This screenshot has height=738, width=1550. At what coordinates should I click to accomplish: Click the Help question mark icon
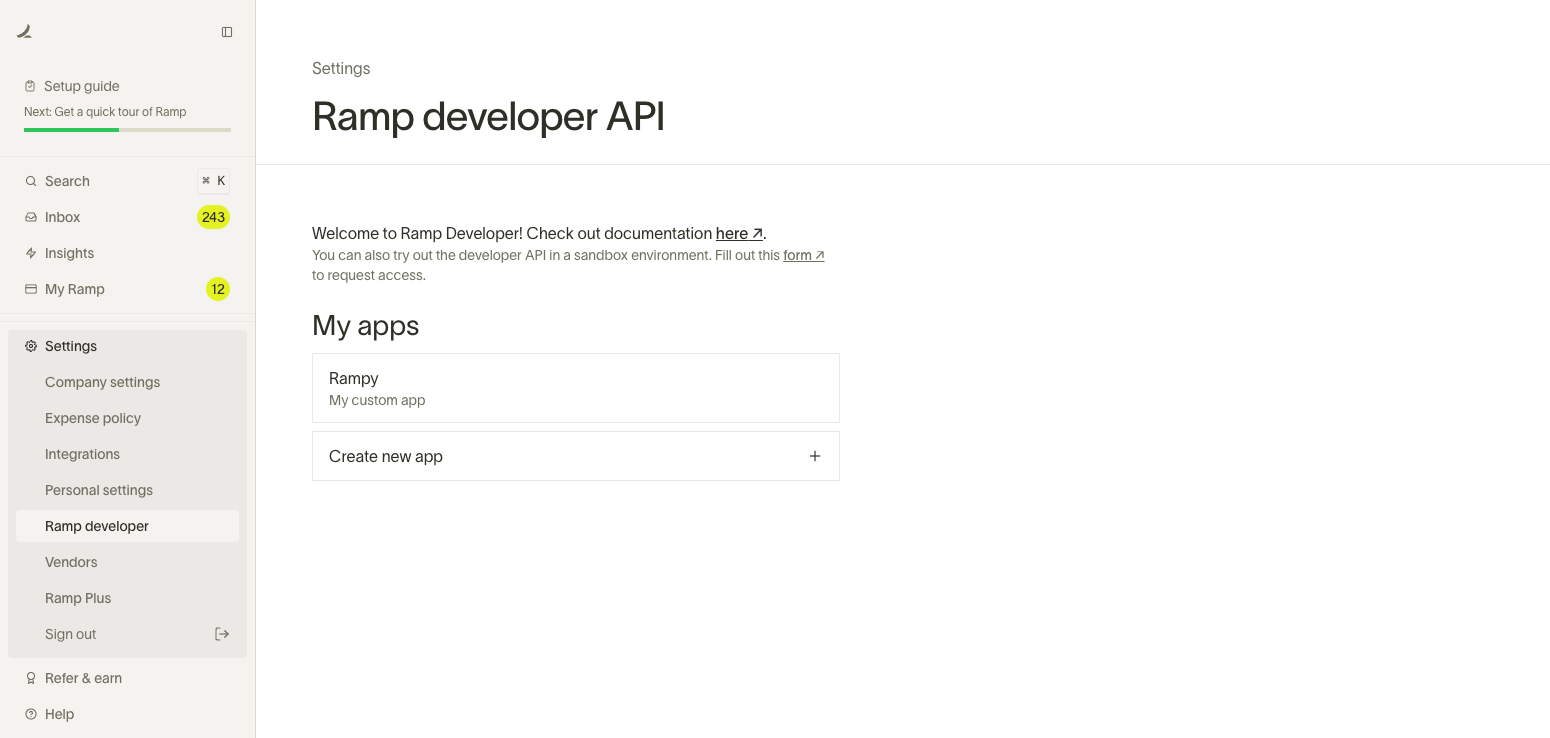29,714
